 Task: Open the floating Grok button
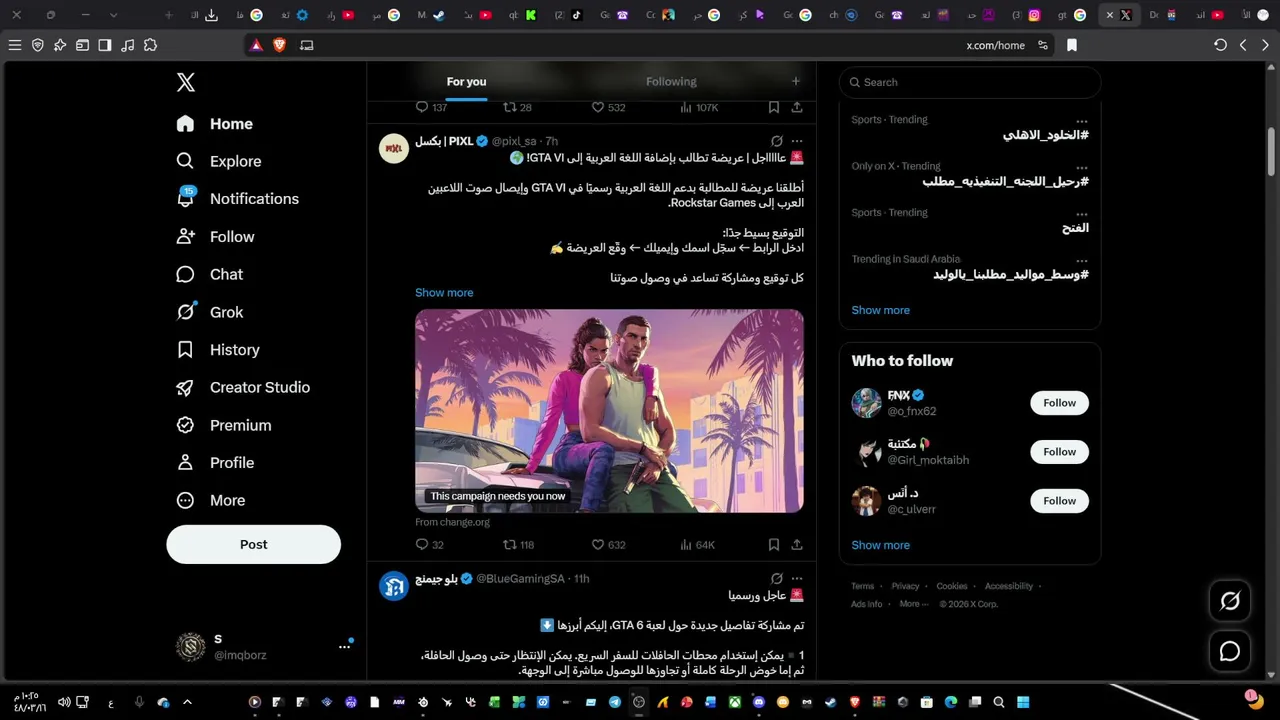(1230, 601)
